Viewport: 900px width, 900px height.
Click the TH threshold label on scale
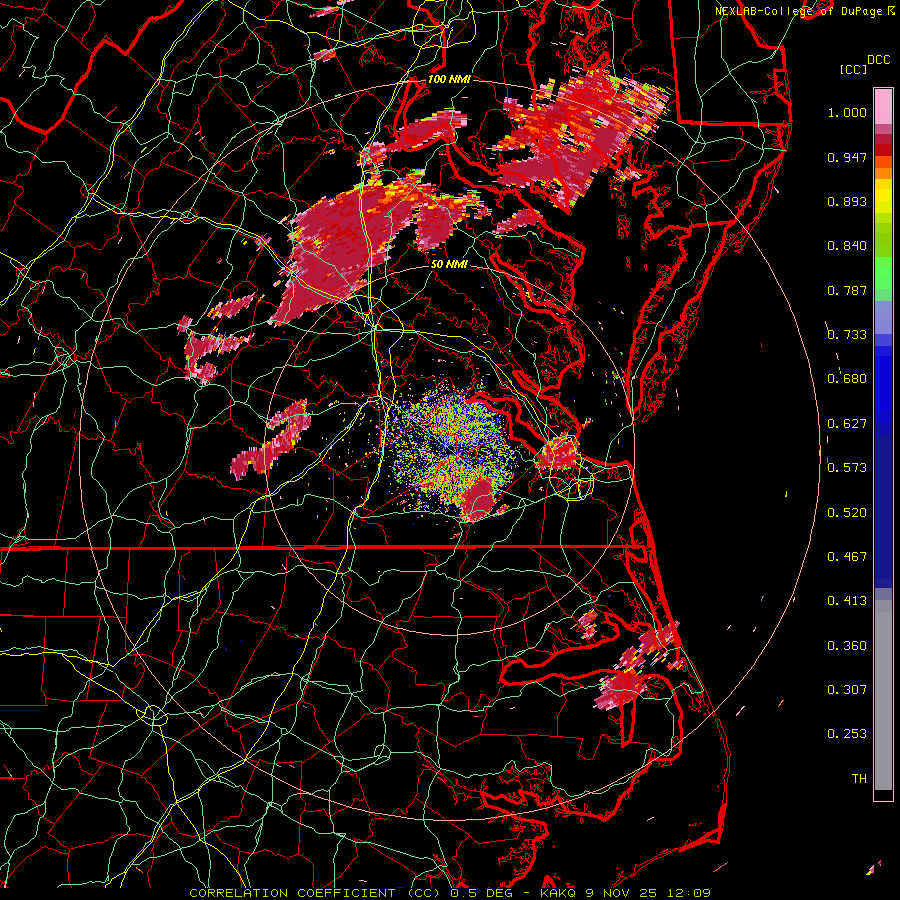[859, 779]
